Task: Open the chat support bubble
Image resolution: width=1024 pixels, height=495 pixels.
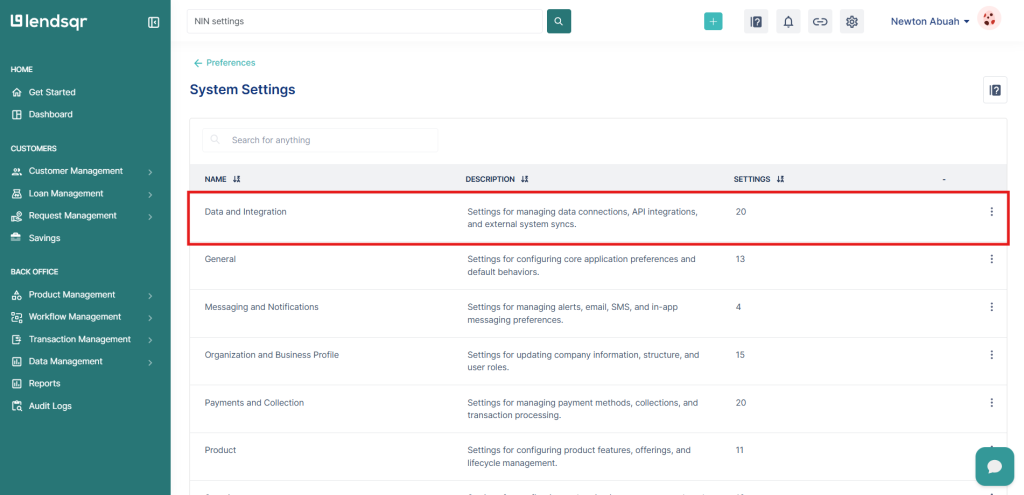Action: [x=994, y=467]
